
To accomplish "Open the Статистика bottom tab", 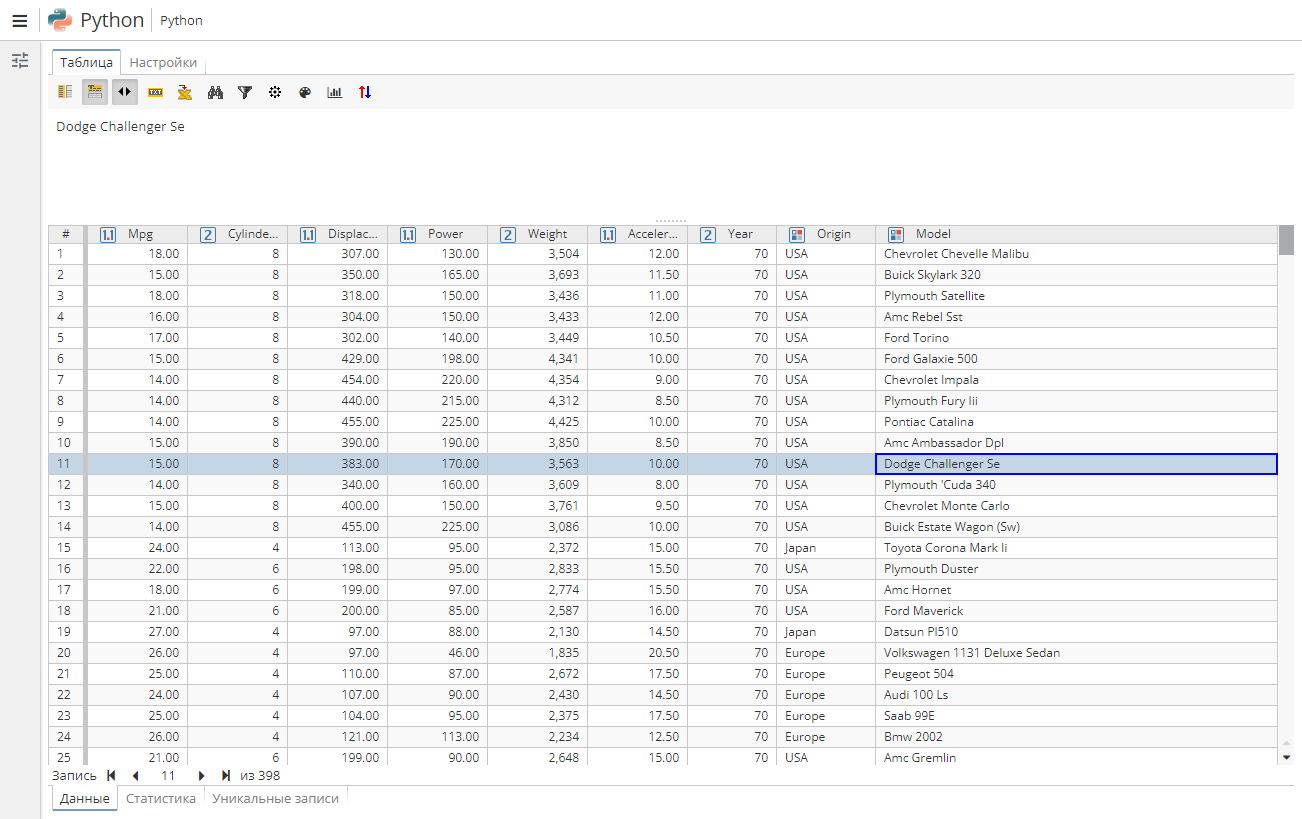I will 161,798.
